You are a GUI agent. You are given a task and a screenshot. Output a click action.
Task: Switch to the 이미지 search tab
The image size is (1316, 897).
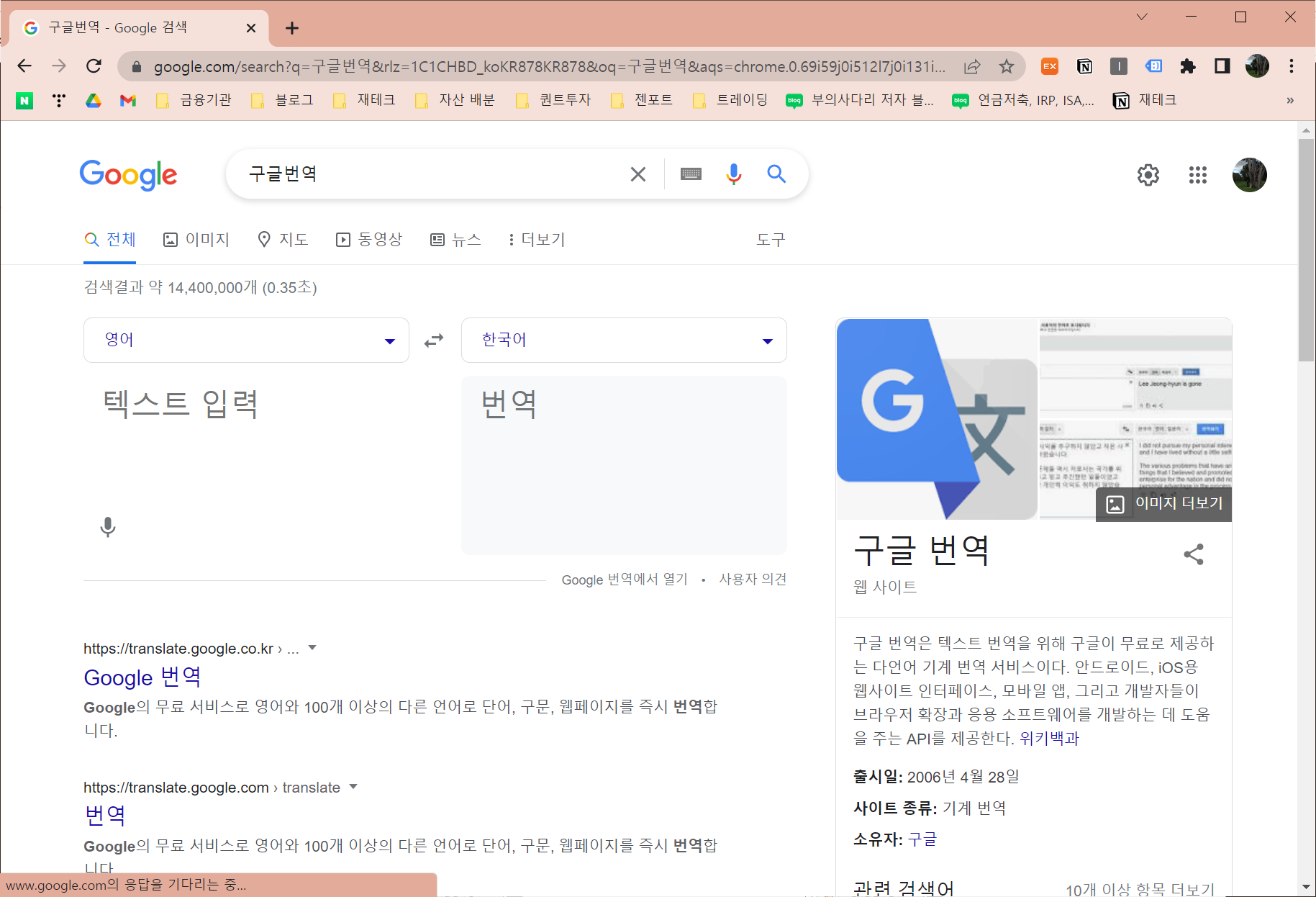[196, 240]
